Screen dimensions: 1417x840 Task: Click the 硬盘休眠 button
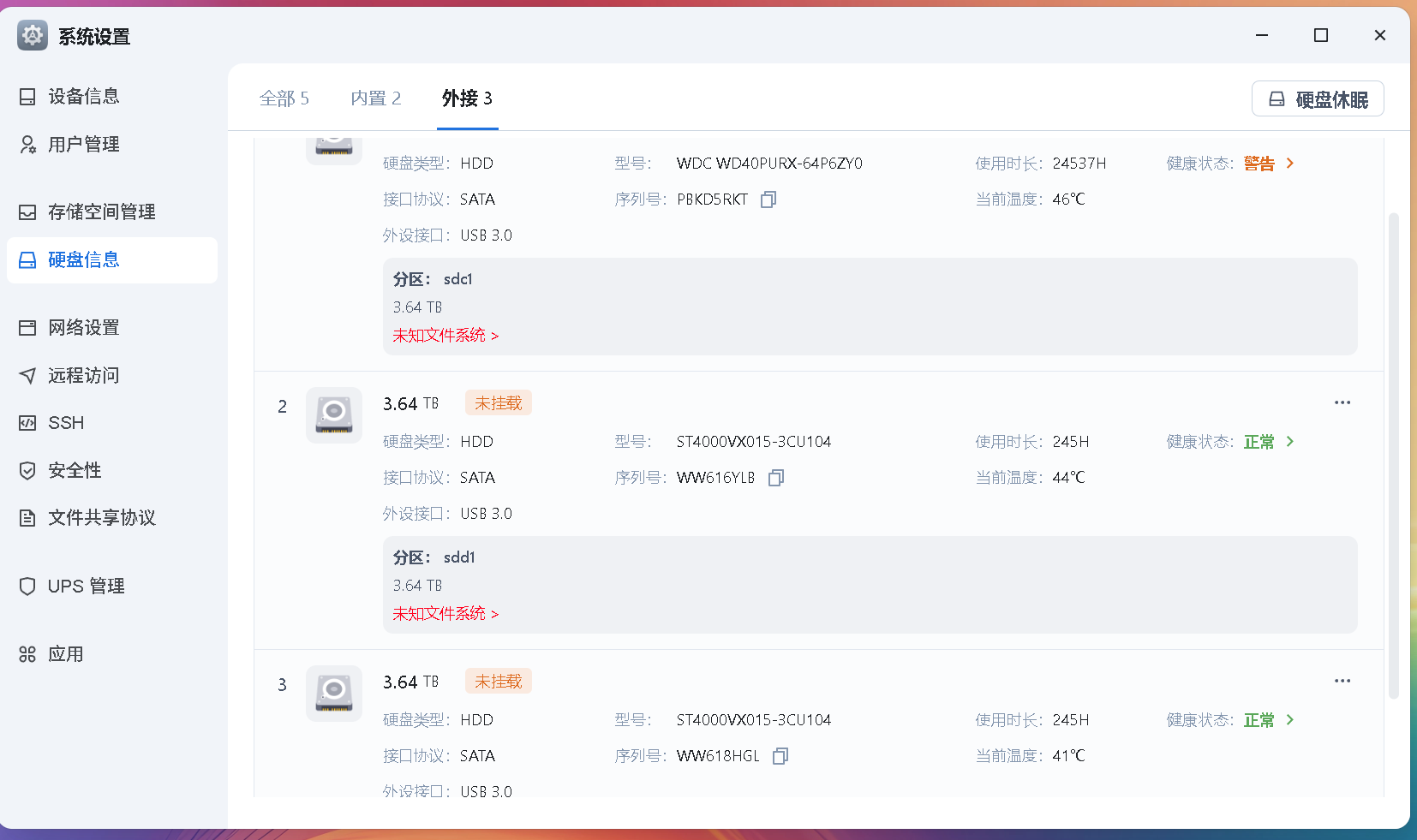[x=1318, y=99]
